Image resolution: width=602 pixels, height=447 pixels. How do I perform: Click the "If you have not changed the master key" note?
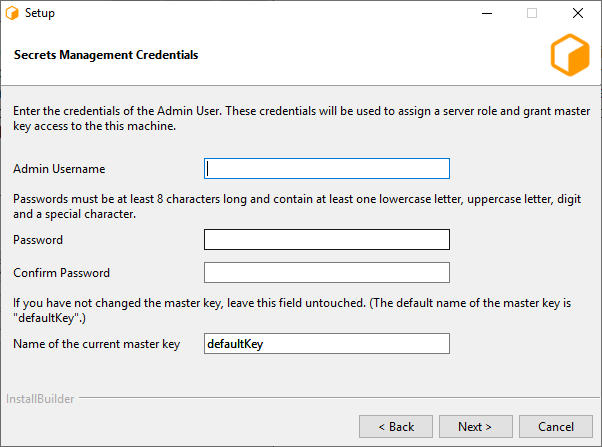point(292,310)
